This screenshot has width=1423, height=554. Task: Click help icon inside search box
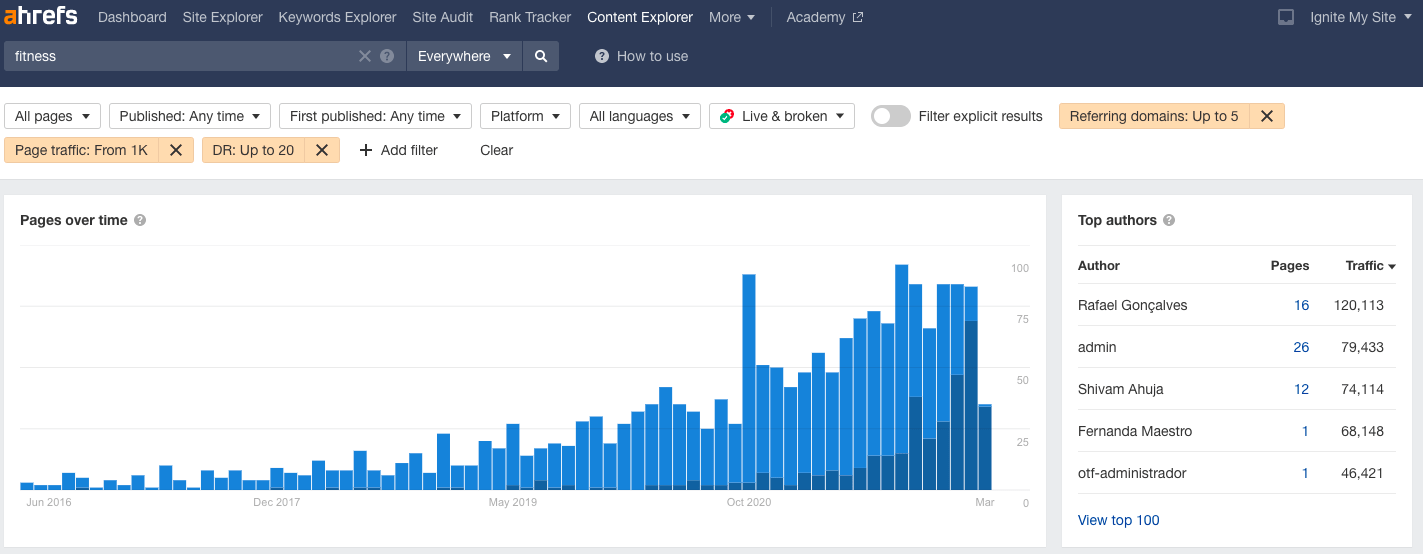pyautogui.click(x=387, y=57)
